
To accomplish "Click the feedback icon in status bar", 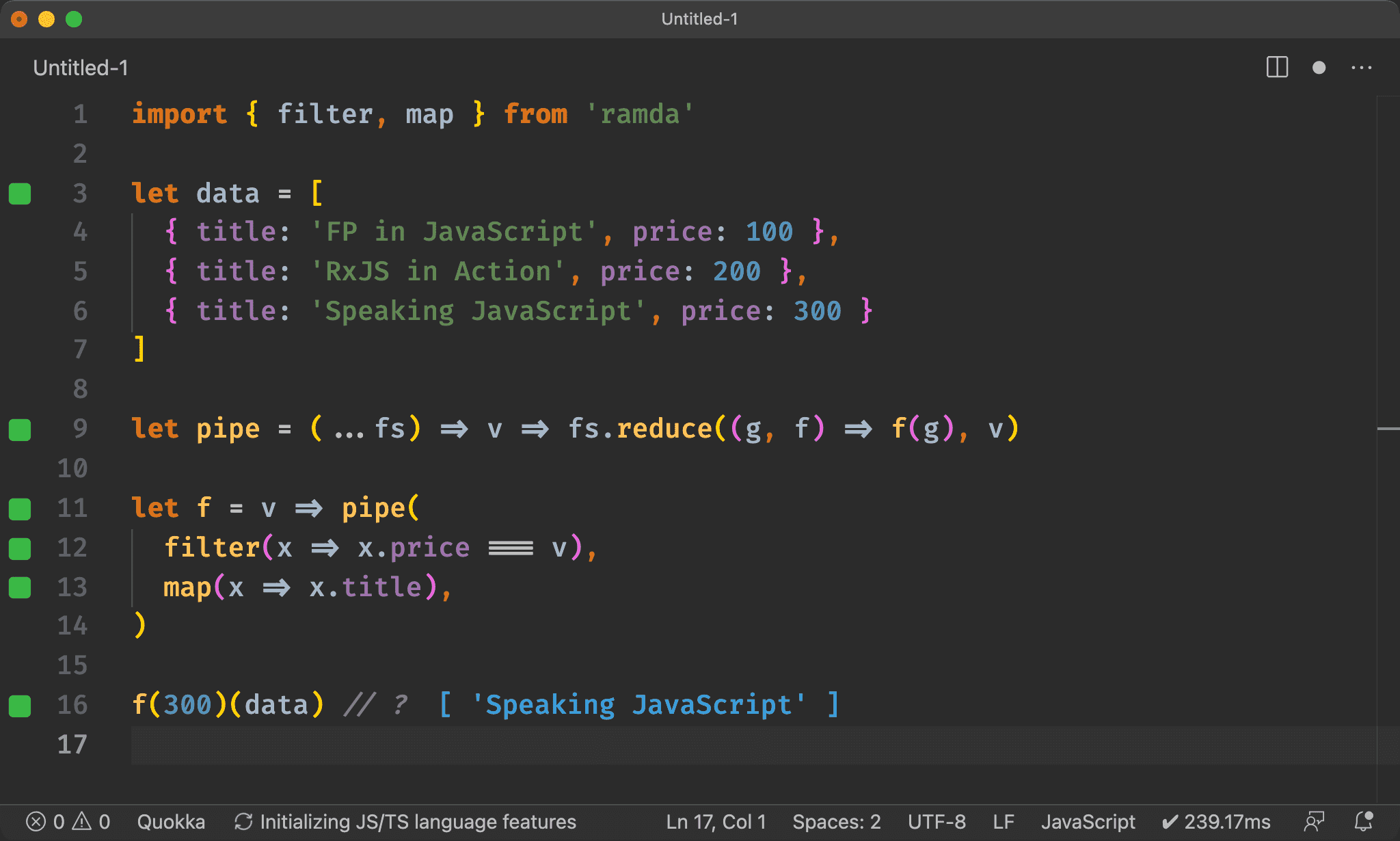I will click(x=1314, y=821).
